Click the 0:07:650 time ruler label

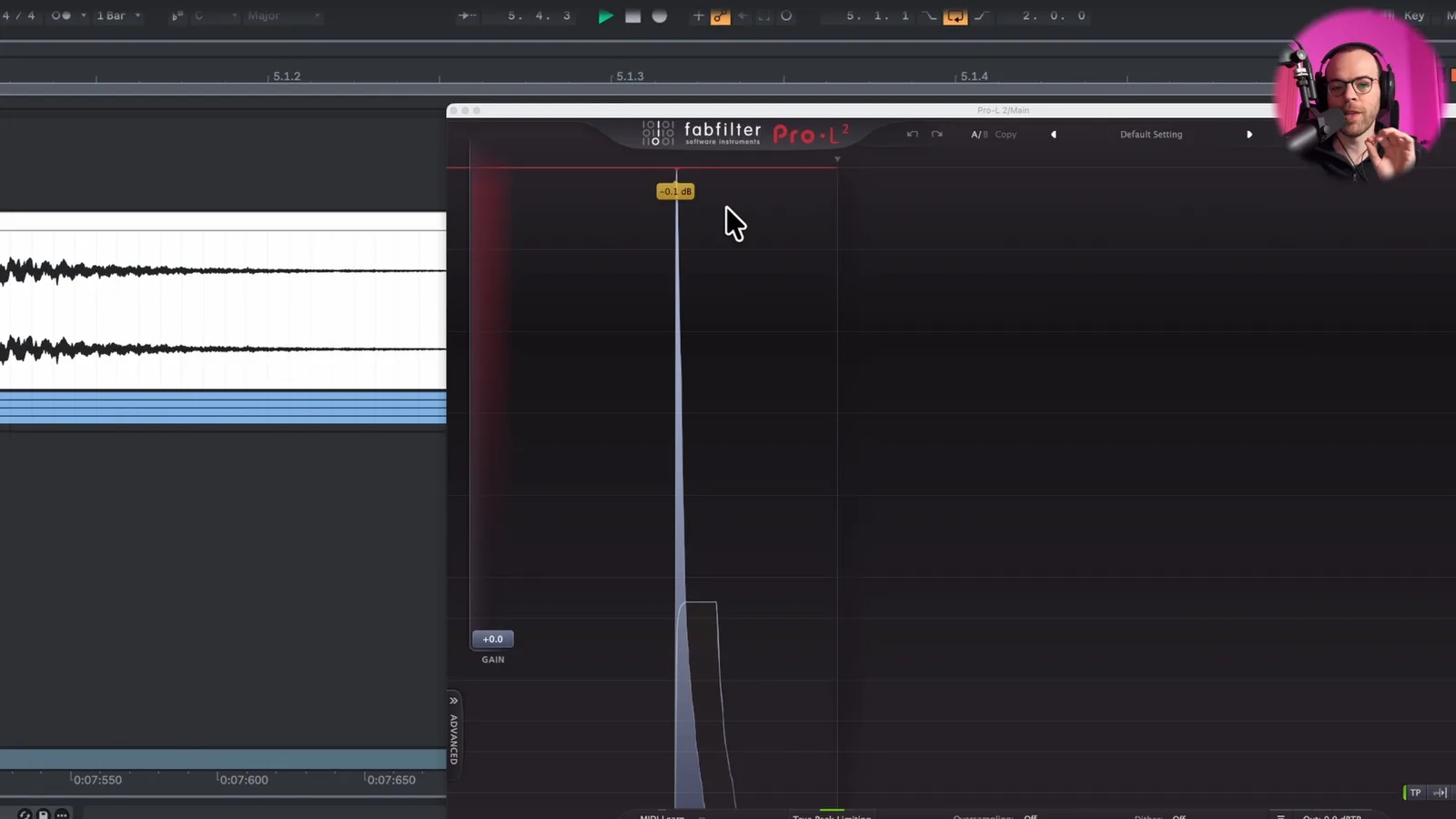point(391,780)
